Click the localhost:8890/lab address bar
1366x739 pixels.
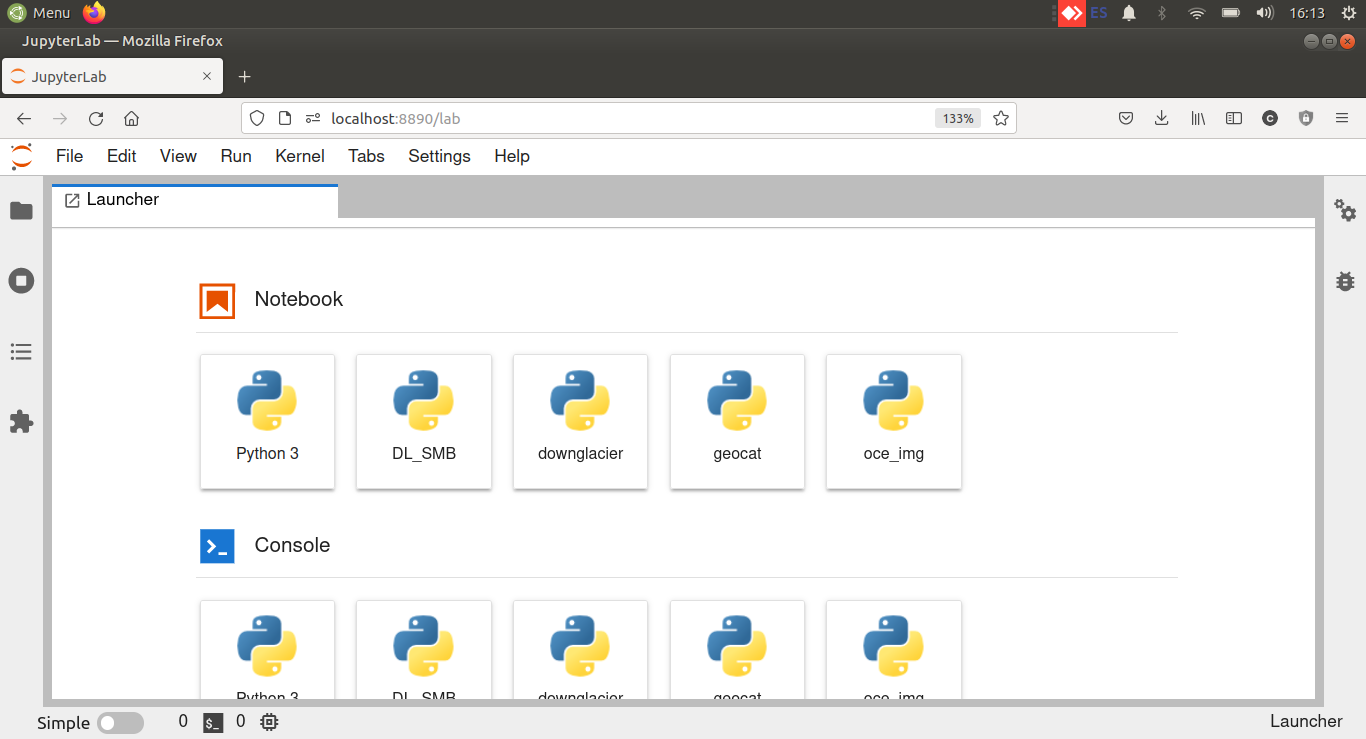[x=628, y=118]
